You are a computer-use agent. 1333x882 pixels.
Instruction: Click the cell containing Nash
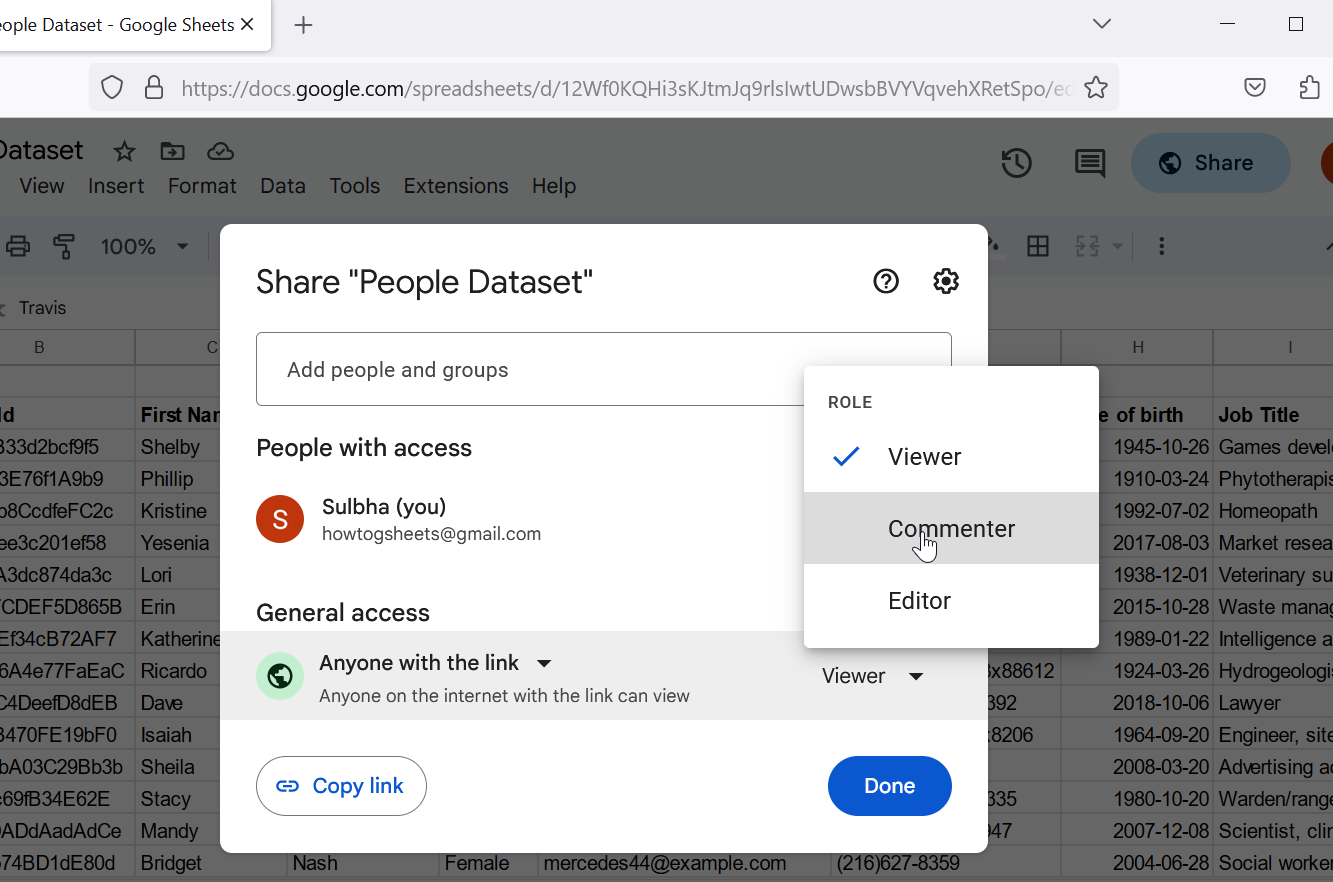[363, 863]
